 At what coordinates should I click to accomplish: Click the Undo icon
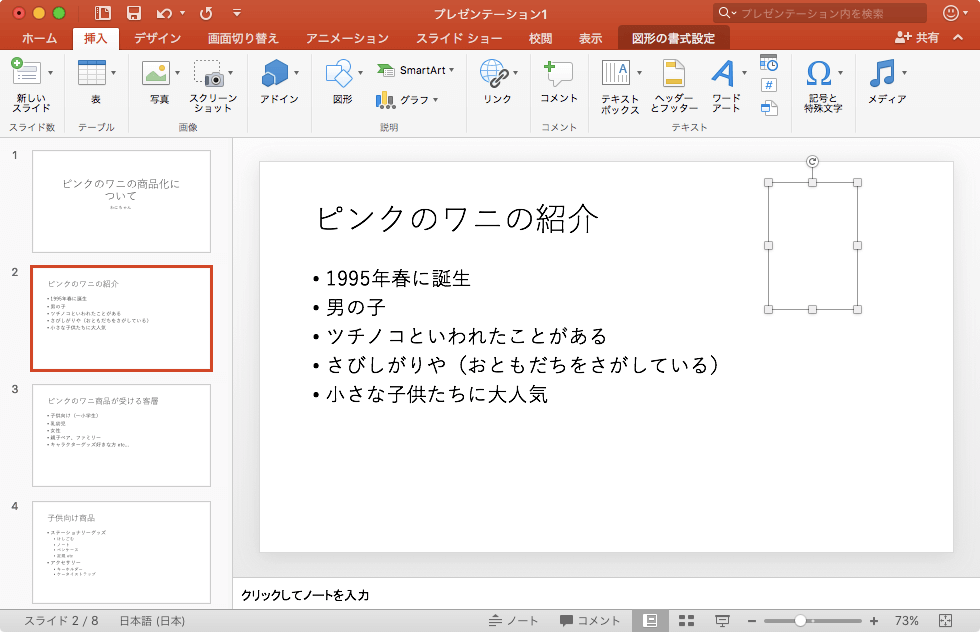coord(164,13)
